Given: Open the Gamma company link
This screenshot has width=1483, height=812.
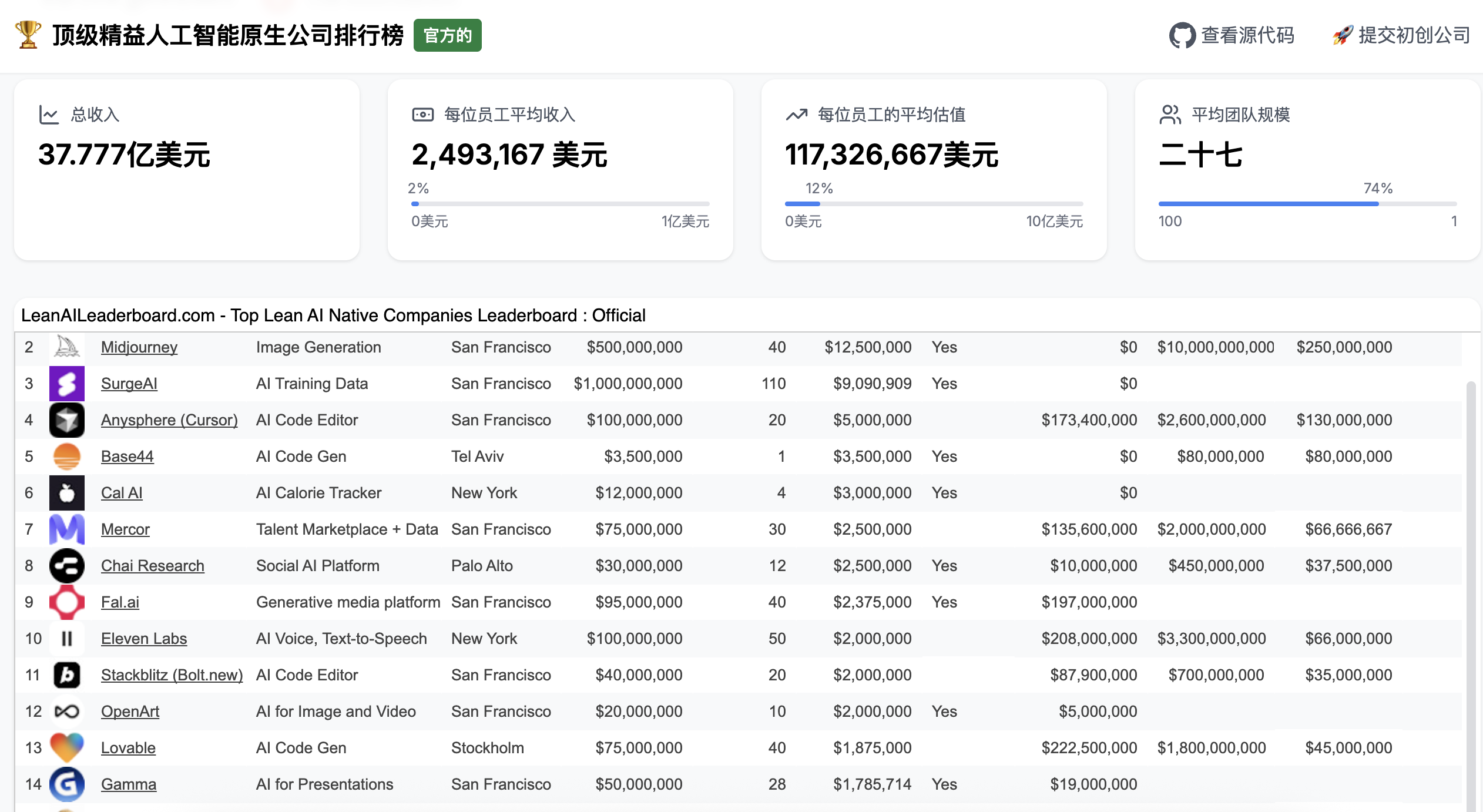Looking at the screenshot, I should [x=128, y=784].
